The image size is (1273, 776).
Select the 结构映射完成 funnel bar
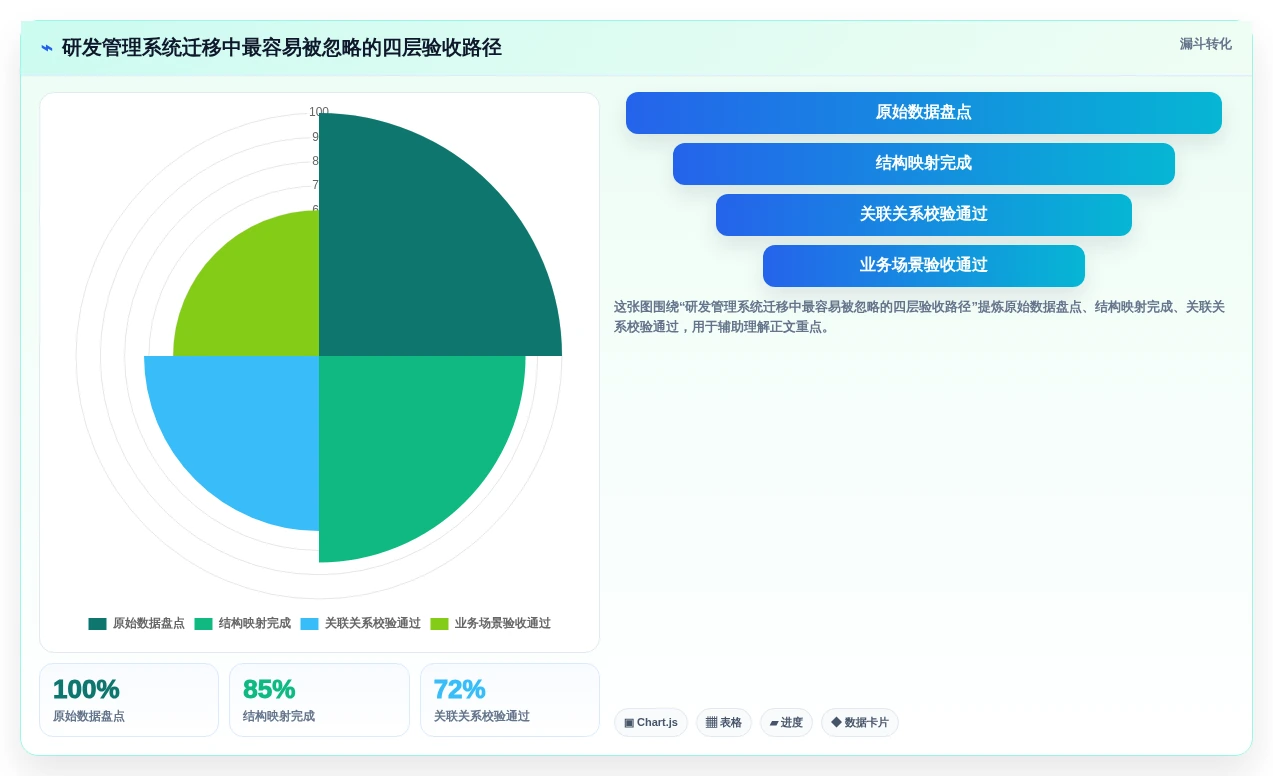[924, 164]
